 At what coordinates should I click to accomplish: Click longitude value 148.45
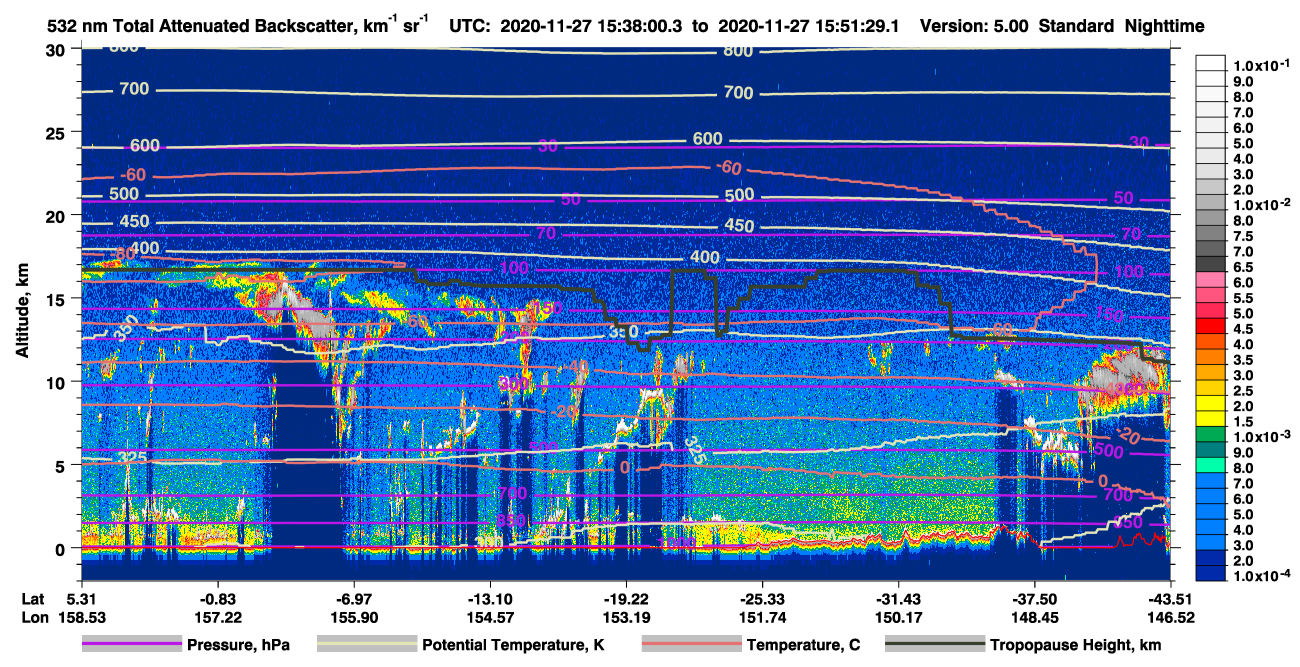pyautogui.click(x=1034, y=618)
